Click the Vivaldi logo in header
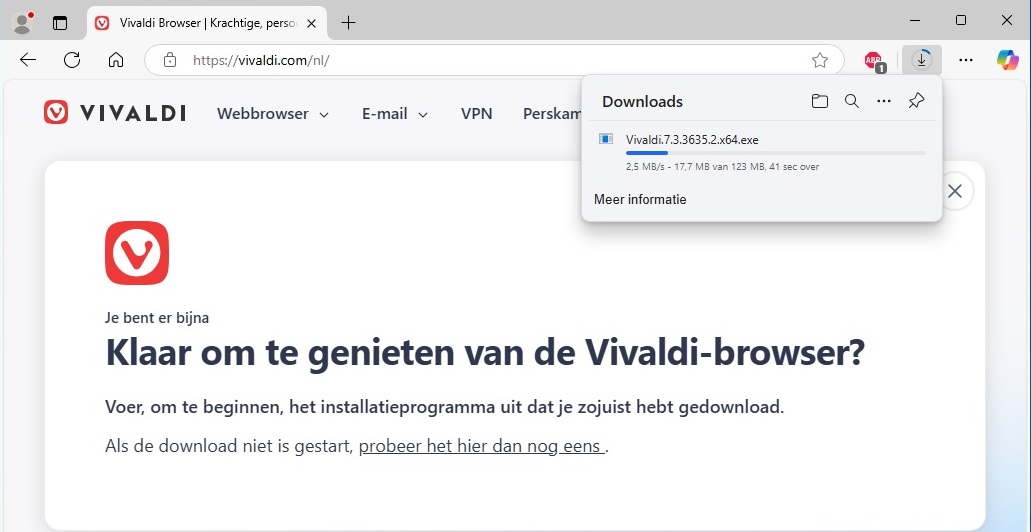The height and width of the screenshot is (532, 1031). pyautogui.click(x=115, y=113)
